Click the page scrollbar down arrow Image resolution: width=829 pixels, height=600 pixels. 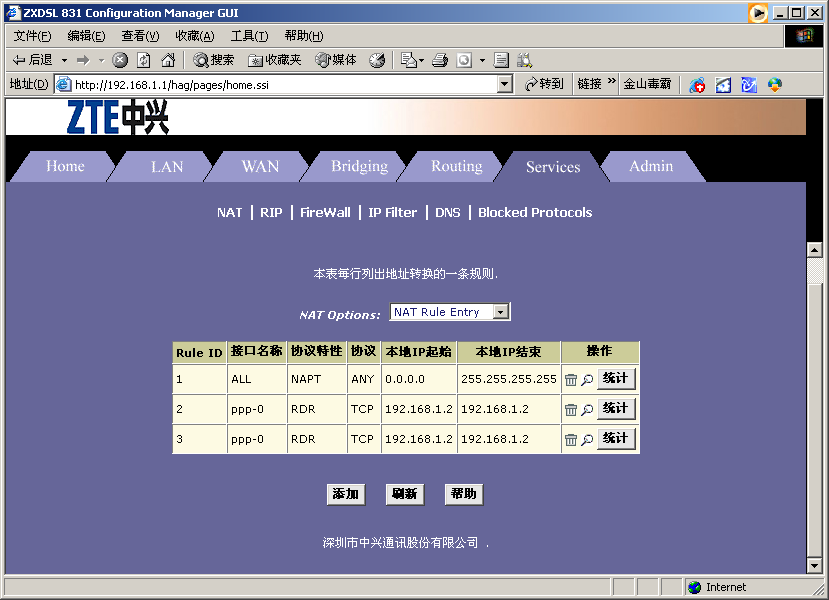pyautogui.click(x=815, y=566)
